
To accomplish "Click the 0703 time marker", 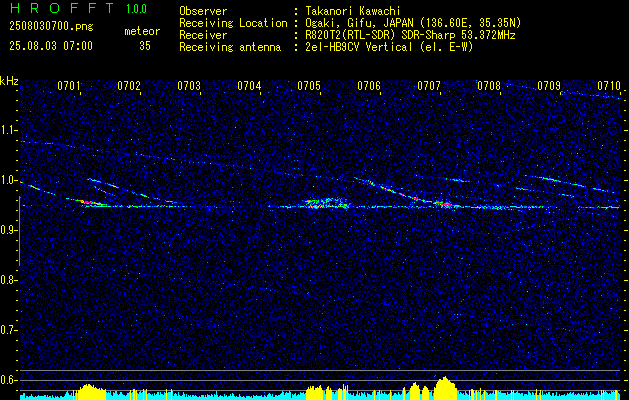I will tap(189, 85).
